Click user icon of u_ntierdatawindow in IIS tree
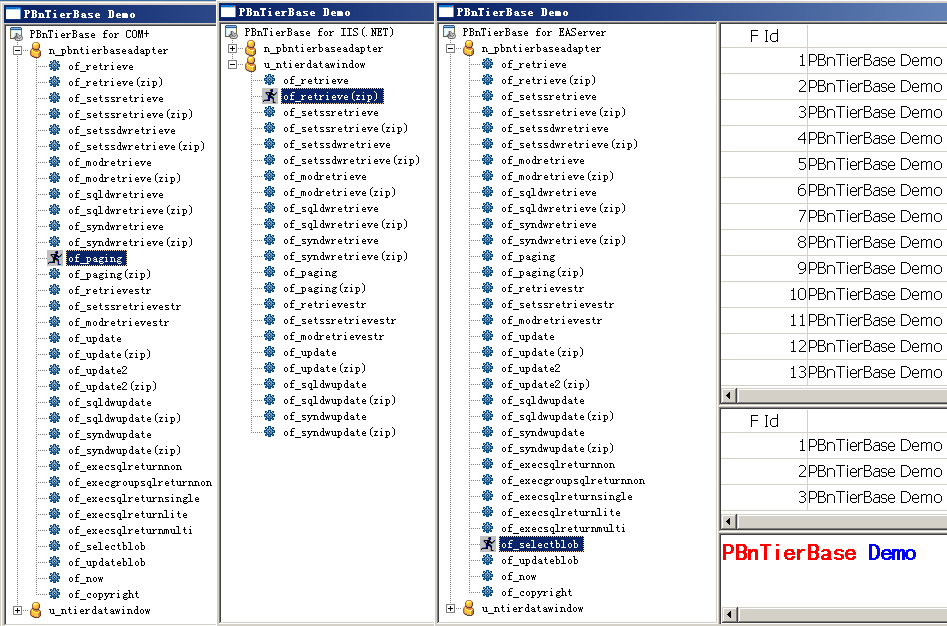The width and height of the screenshot is (947, 626). pos(251,64)
